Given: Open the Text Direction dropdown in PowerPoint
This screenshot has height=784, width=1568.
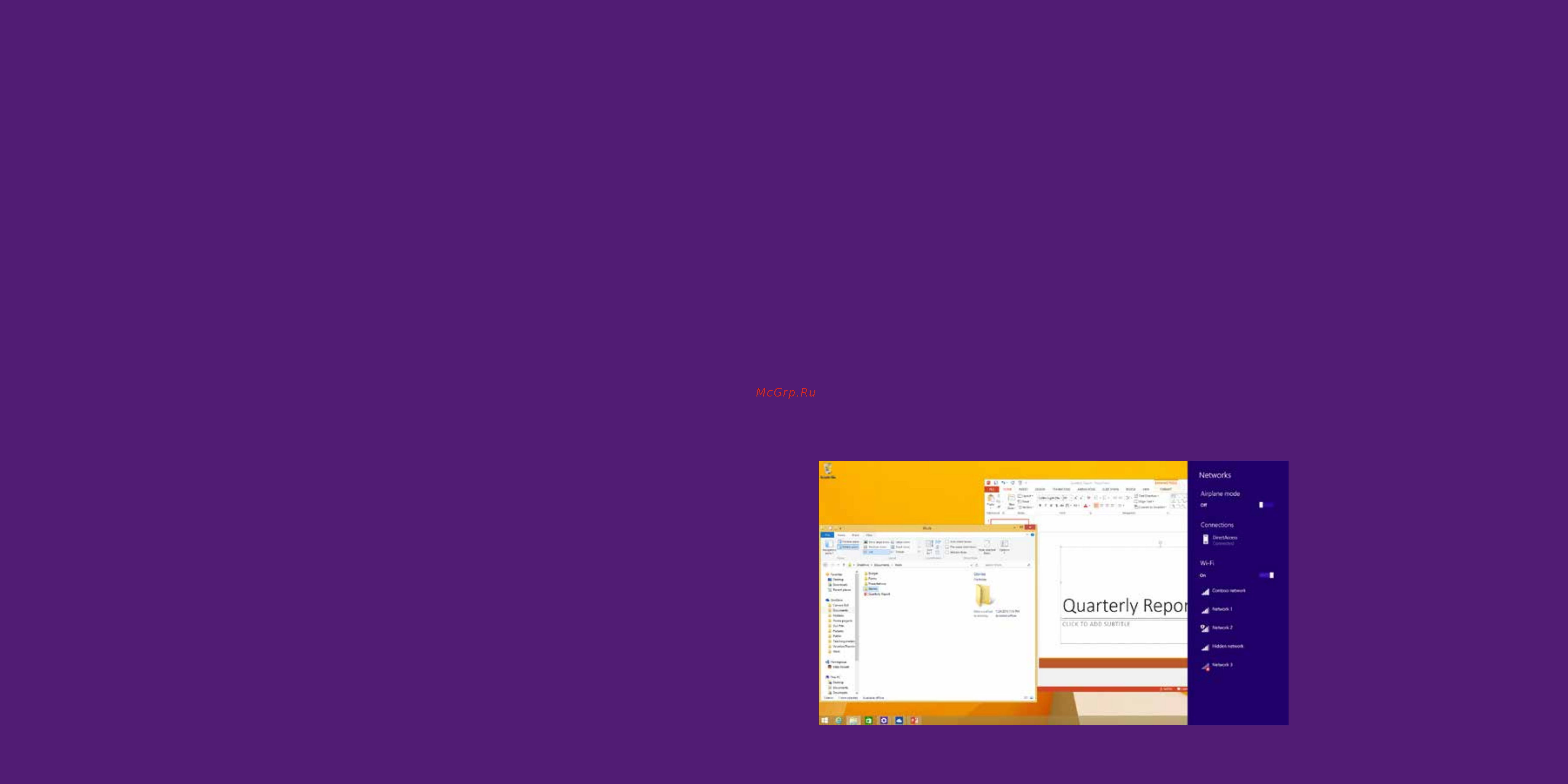Looking at the screenshot, I should [x=1146, y=496].
